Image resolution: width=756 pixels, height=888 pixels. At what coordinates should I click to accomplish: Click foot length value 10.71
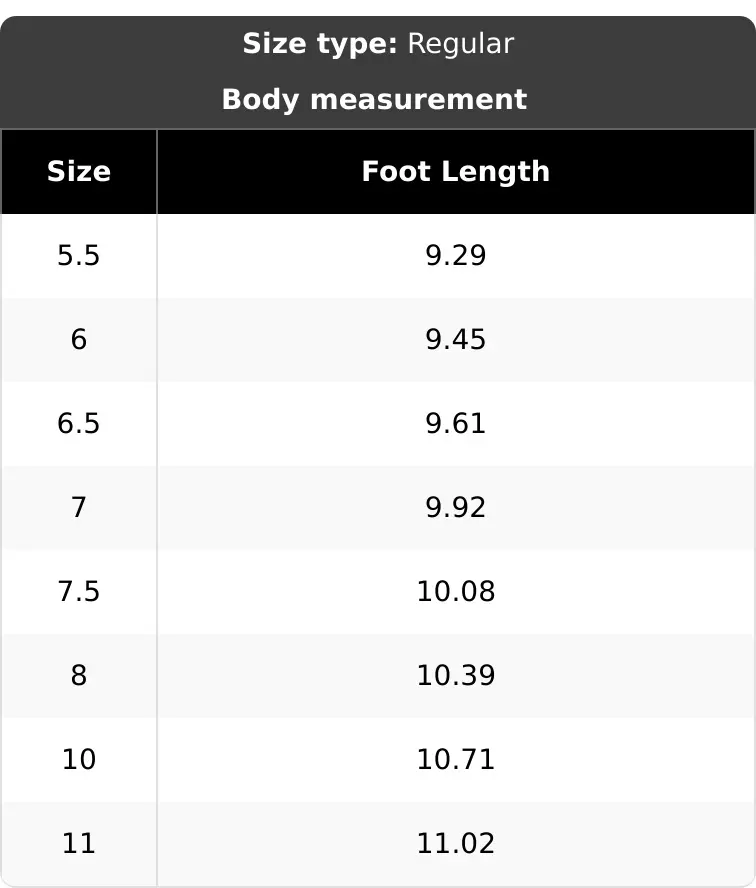pyautogui.click(x=456, y=759)
